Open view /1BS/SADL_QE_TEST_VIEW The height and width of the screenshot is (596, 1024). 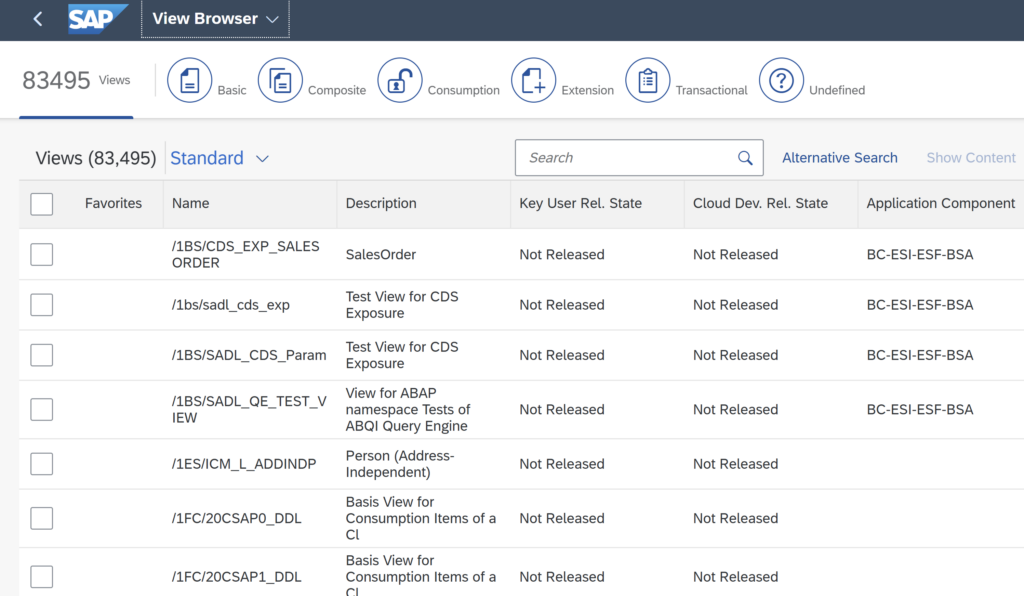click(249, 409)
